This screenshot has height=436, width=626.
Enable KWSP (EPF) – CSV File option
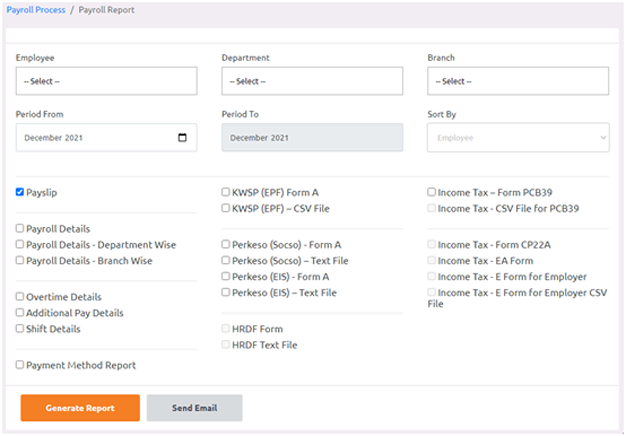point(226,208)
